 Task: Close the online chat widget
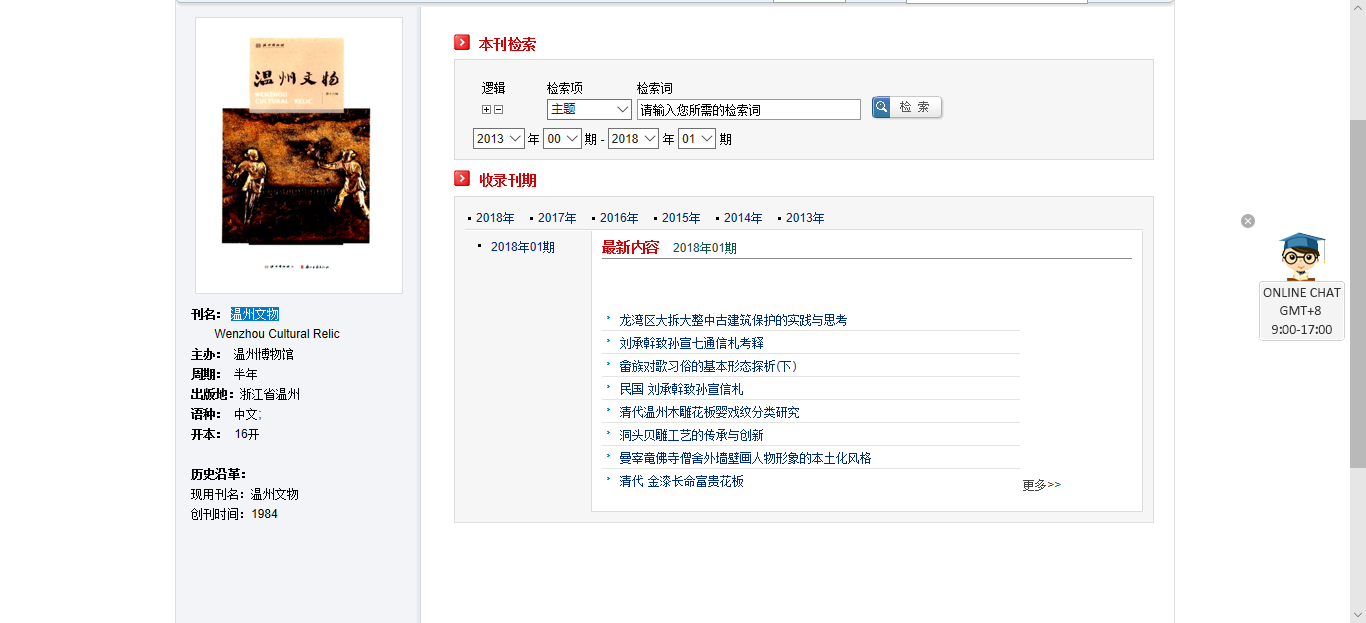coord(1248,221)
